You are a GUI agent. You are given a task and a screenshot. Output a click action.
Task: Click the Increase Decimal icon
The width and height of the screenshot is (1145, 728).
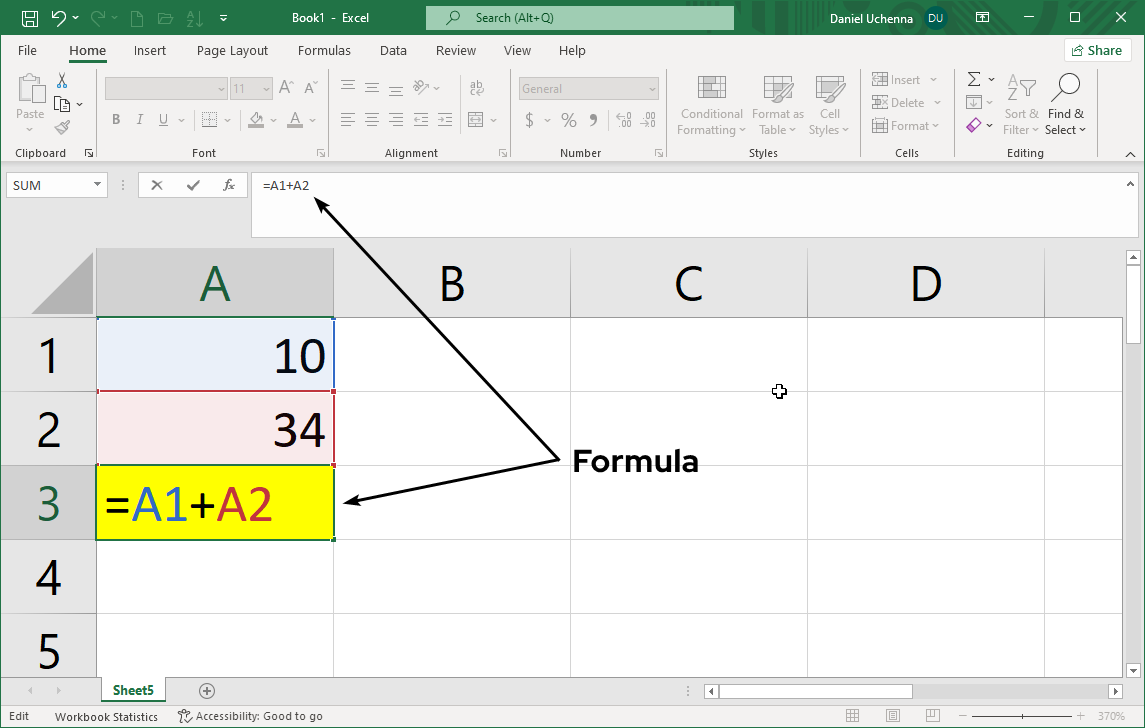[x=621, y=119]
